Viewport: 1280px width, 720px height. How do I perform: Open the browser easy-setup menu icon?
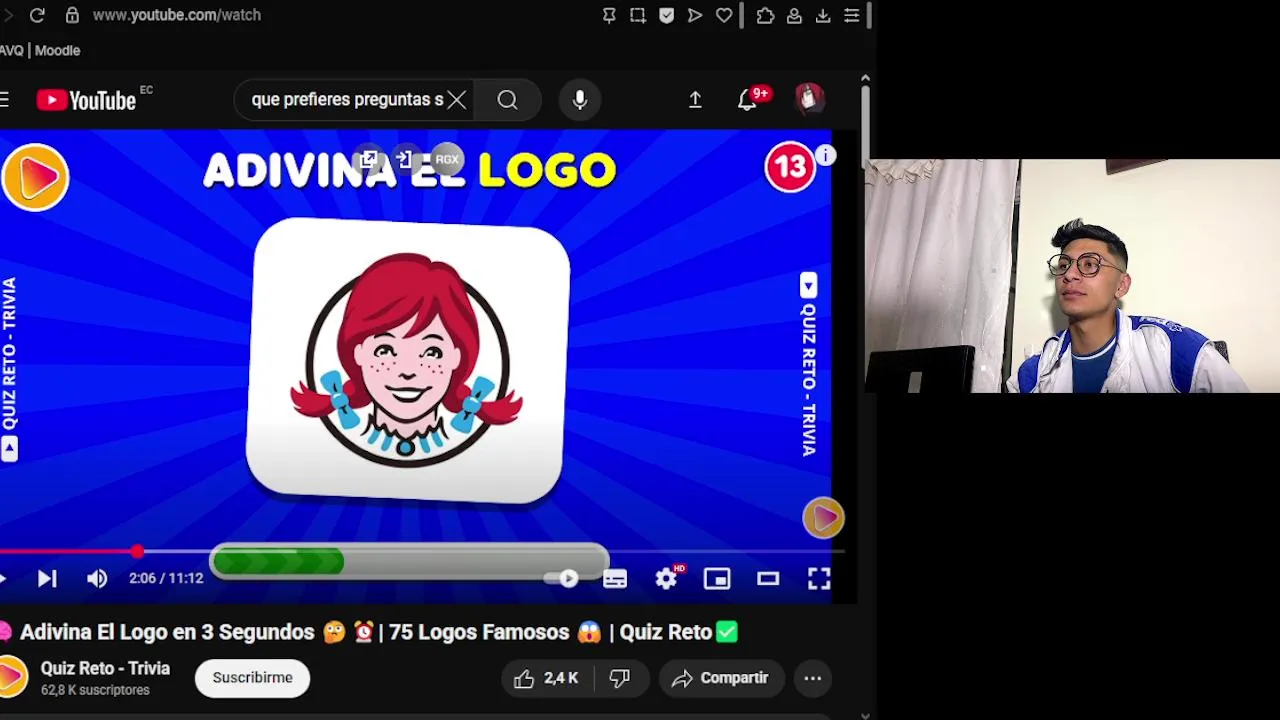pos(852,15)
